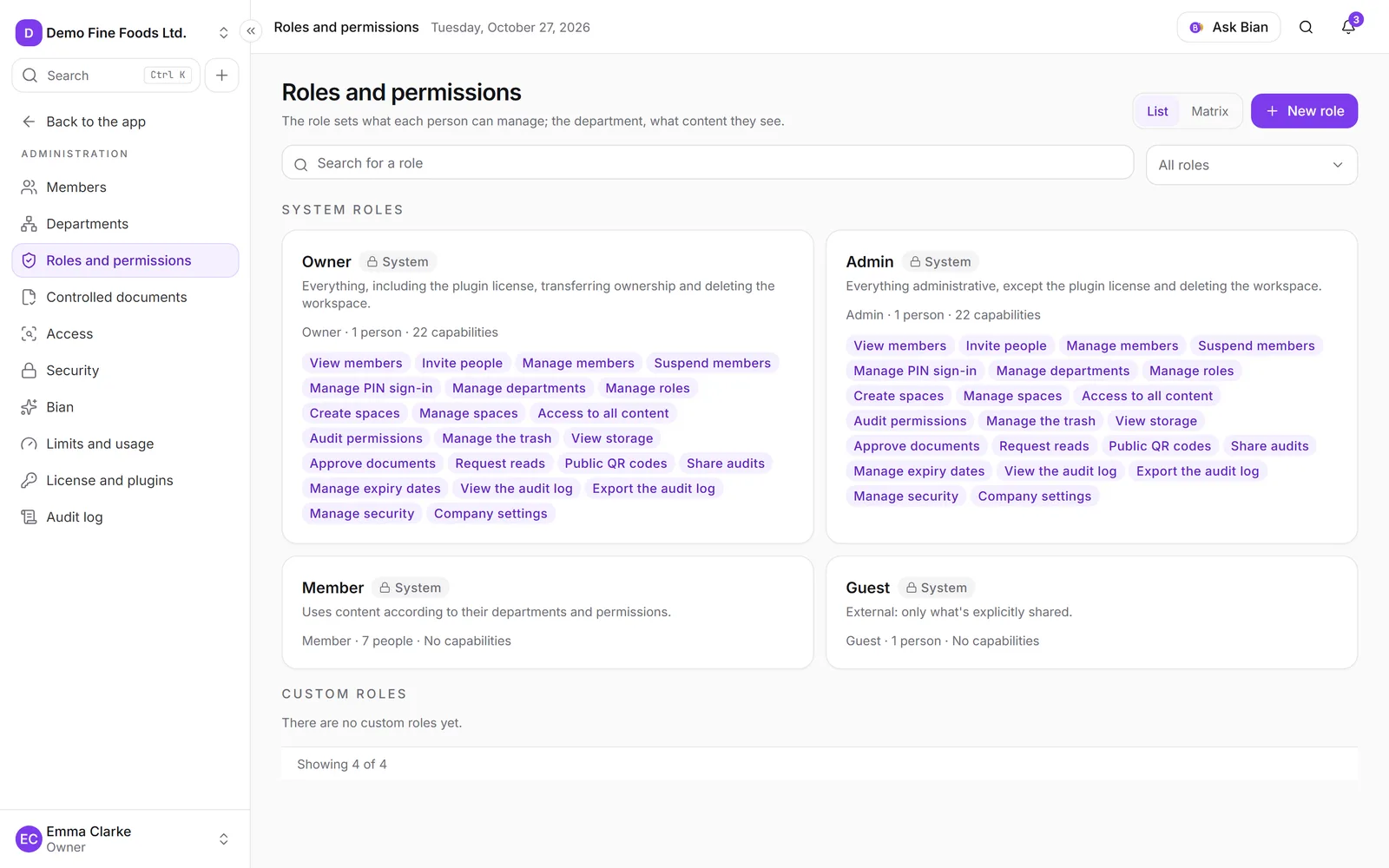1389x868 pixels.
Task: Click the Security lock icon
Action: (x=30, y=371)
